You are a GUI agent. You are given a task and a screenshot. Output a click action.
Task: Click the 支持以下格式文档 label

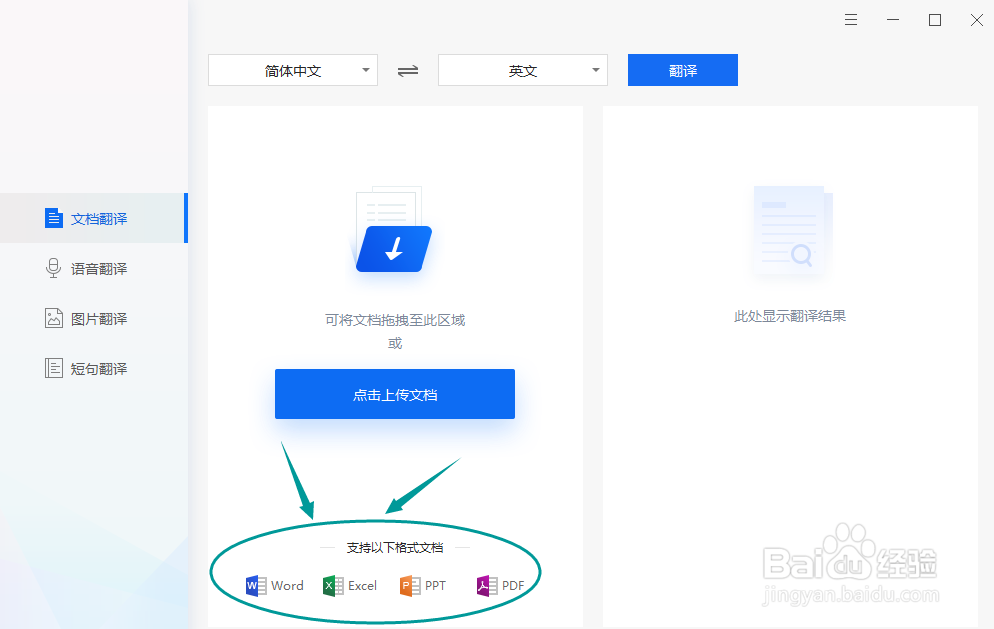tap(395, 547)
